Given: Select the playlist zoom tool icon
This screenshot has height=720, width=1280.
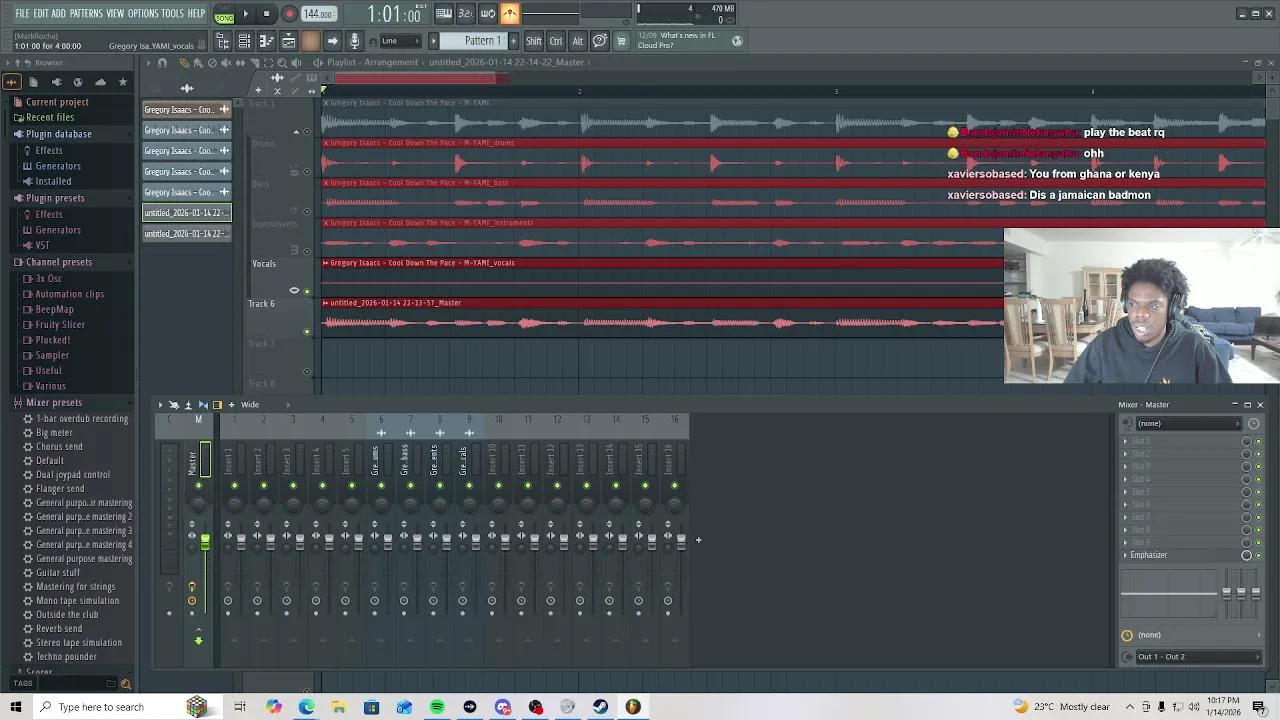Looking at the screenshot, I should click(282, 62).
